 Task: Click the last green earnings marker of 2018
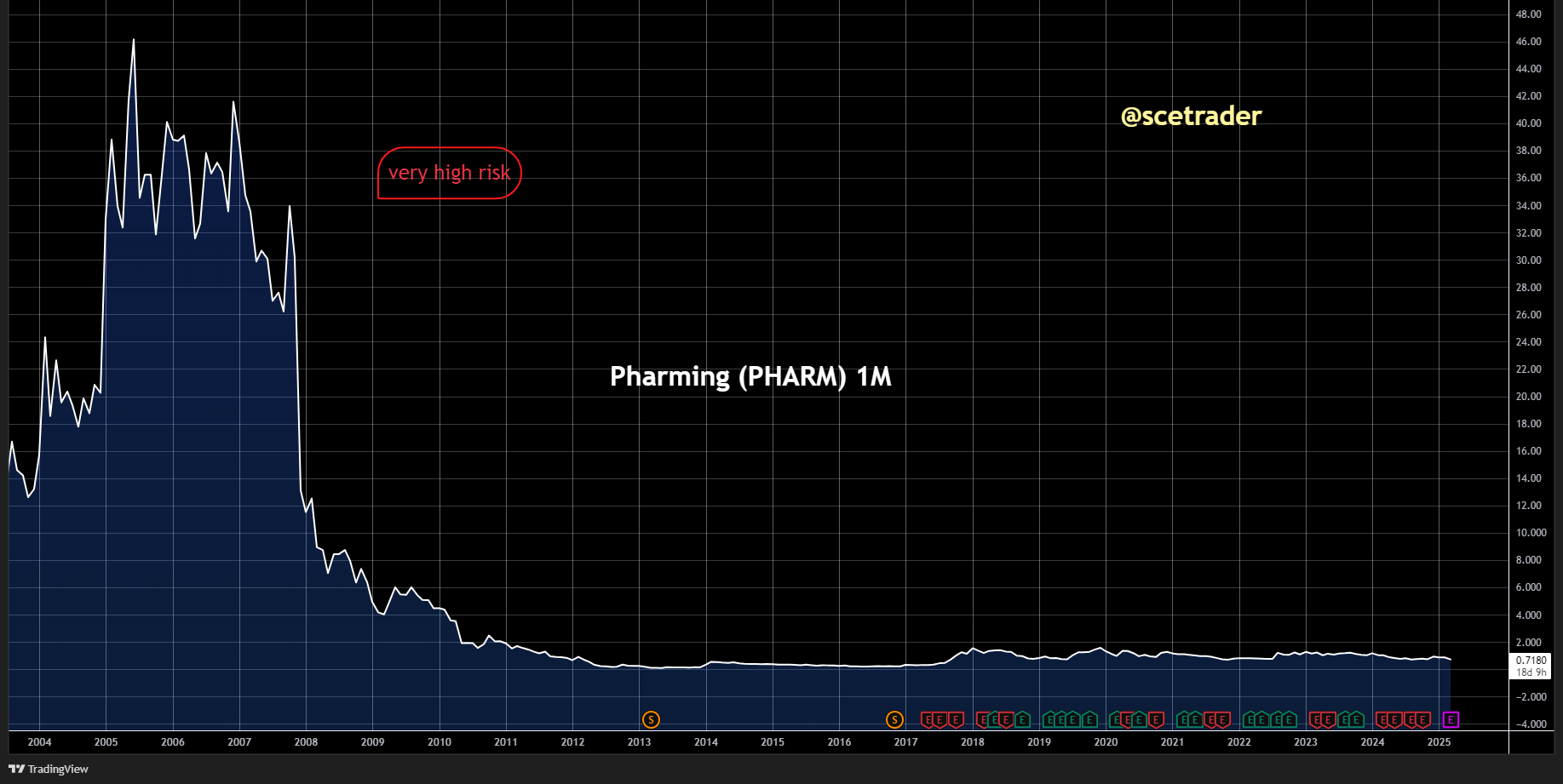tap(1023, 720)
